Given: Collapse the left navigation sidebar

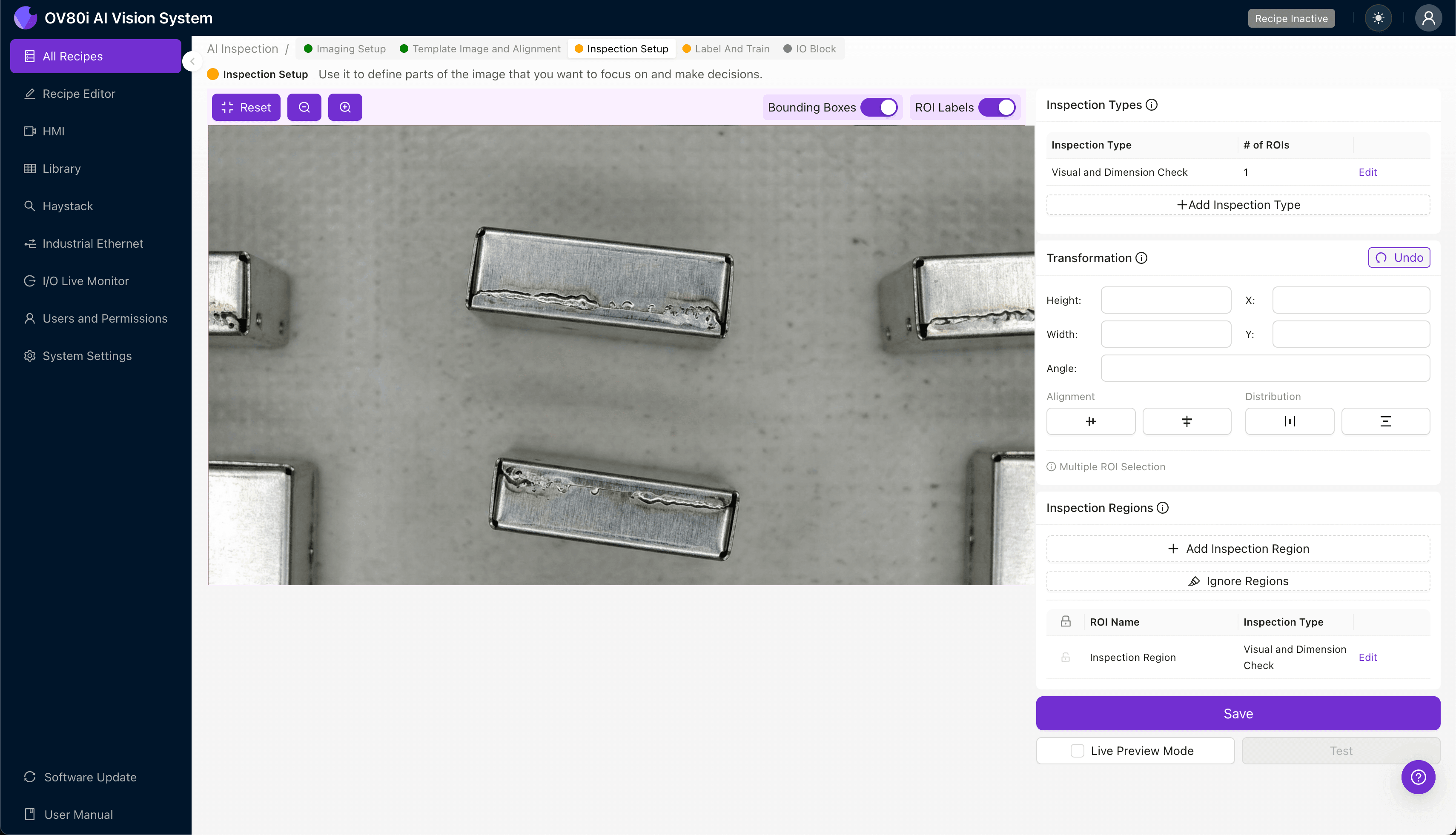Looking at the screenshot, I should (x=192, y=61).
